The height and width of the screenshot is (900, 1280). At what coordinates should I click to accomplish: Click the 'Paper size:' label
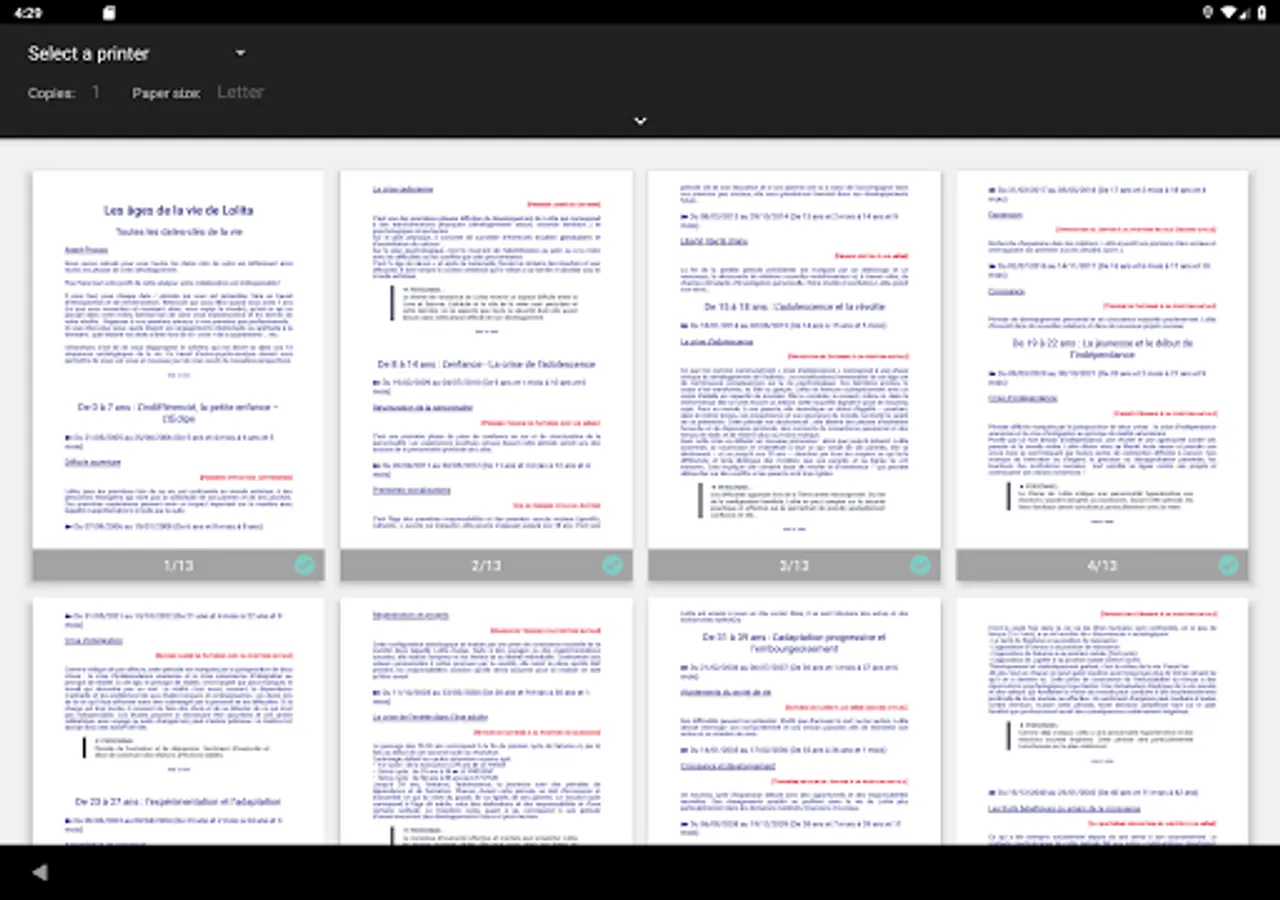point(167,93)
